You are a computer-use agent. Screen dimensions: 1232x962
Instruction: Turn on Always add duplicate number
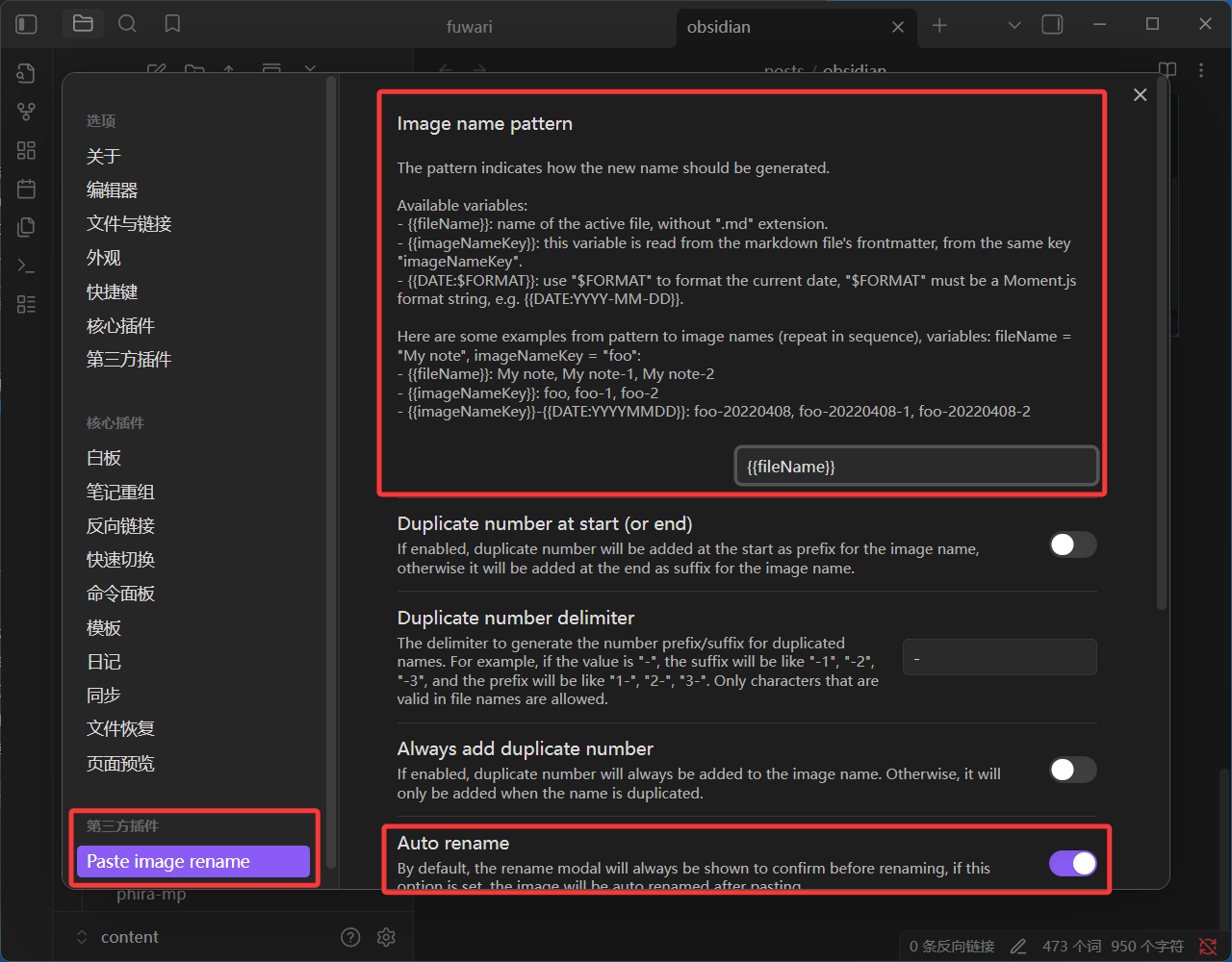point(1072,770)
